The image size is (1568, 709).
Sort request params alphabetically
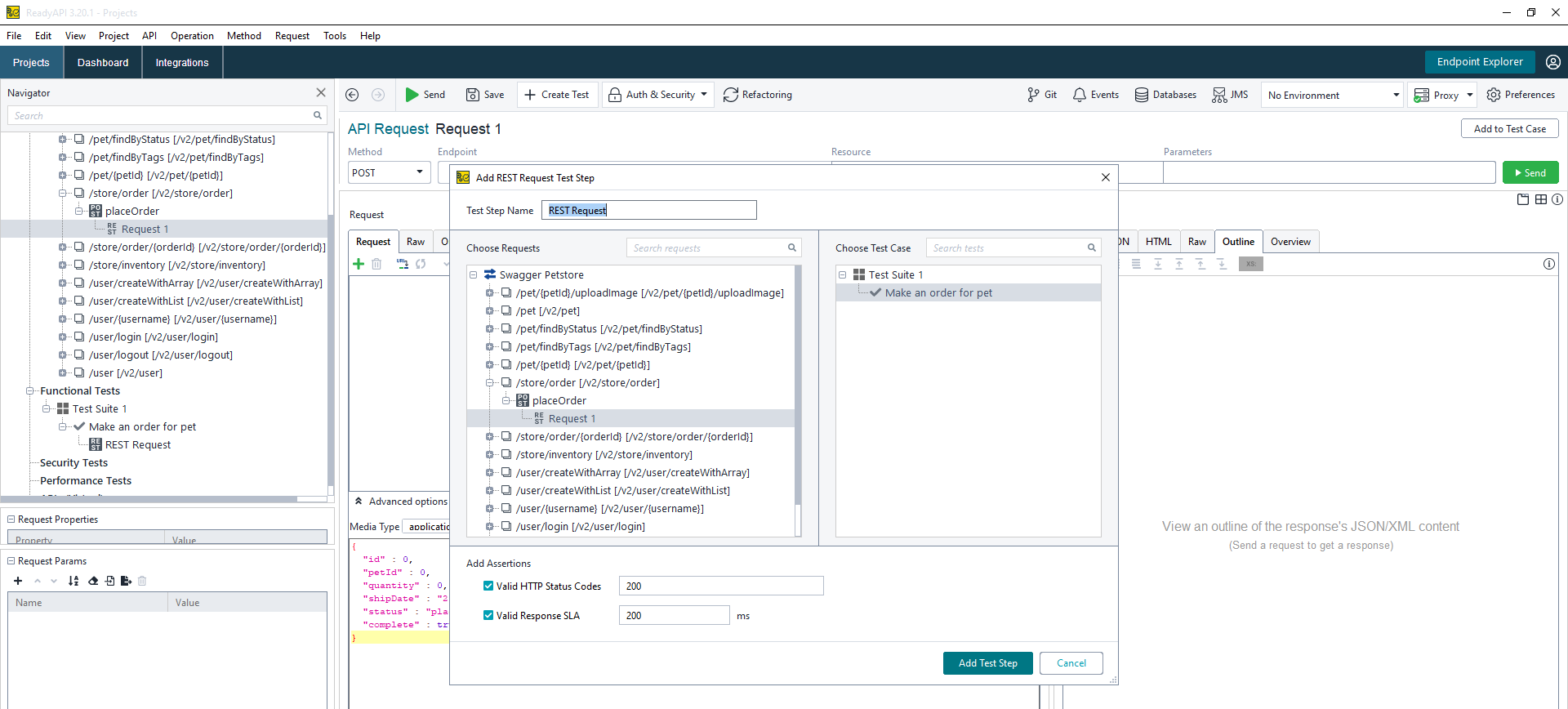(73, 581)
